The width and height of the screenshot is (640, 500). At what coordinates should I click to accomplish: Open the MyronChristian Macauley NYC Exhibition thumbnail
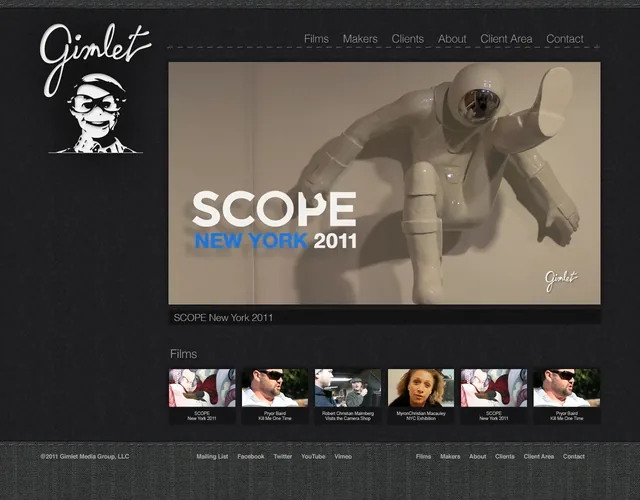coord(421,396)
